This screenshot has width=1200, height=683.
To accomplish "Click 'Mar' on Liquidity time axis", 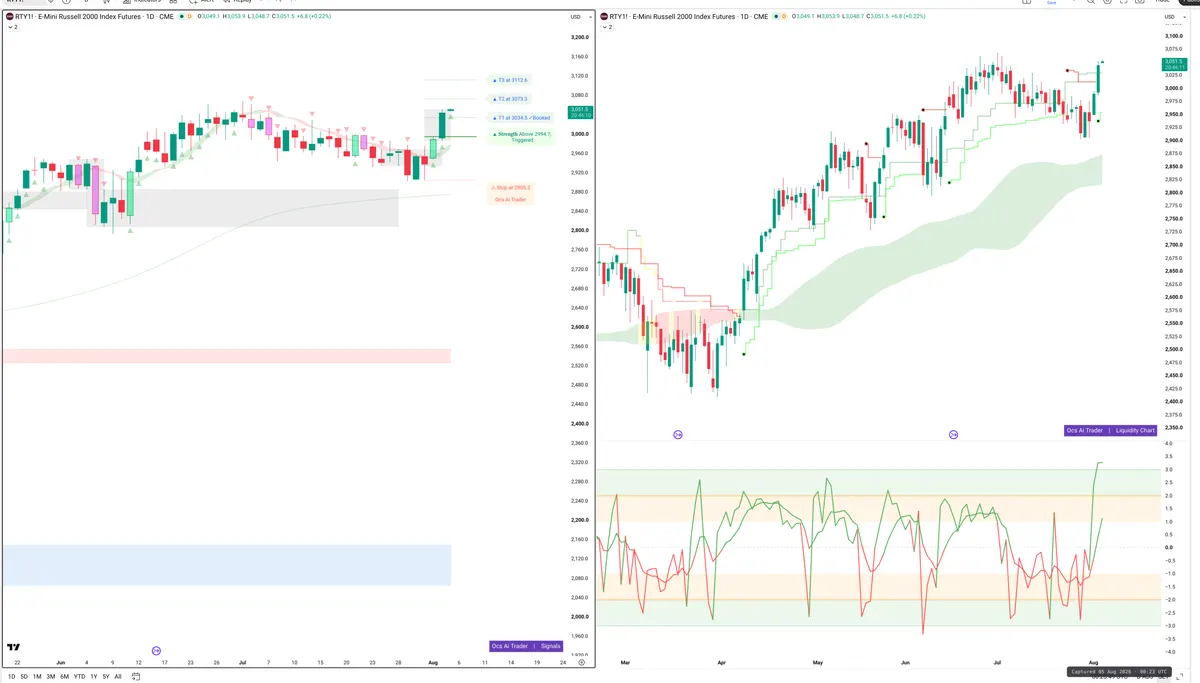I will [x=626, y=662].
